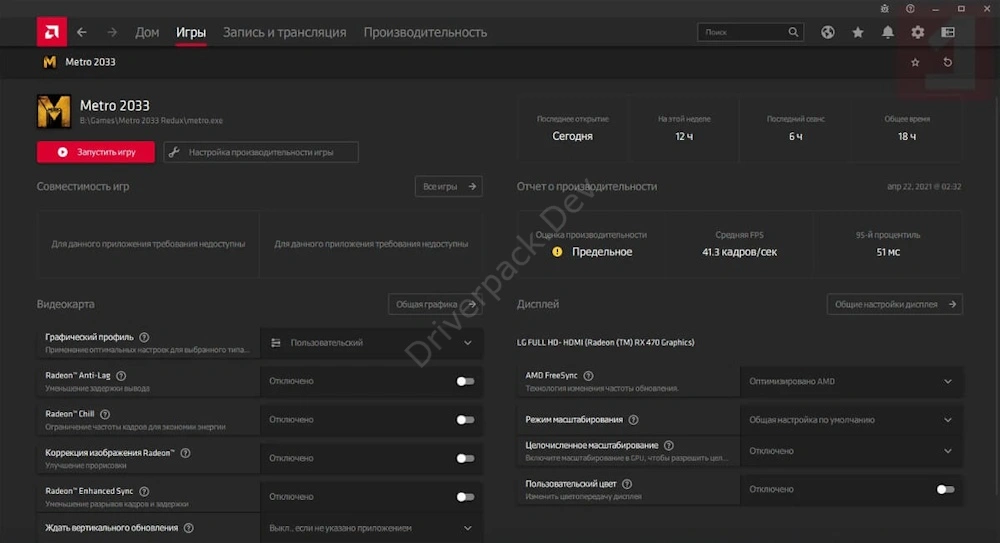Enable Radeon Chill toggle
1000x543 pixels.
(x=465, y=420)
